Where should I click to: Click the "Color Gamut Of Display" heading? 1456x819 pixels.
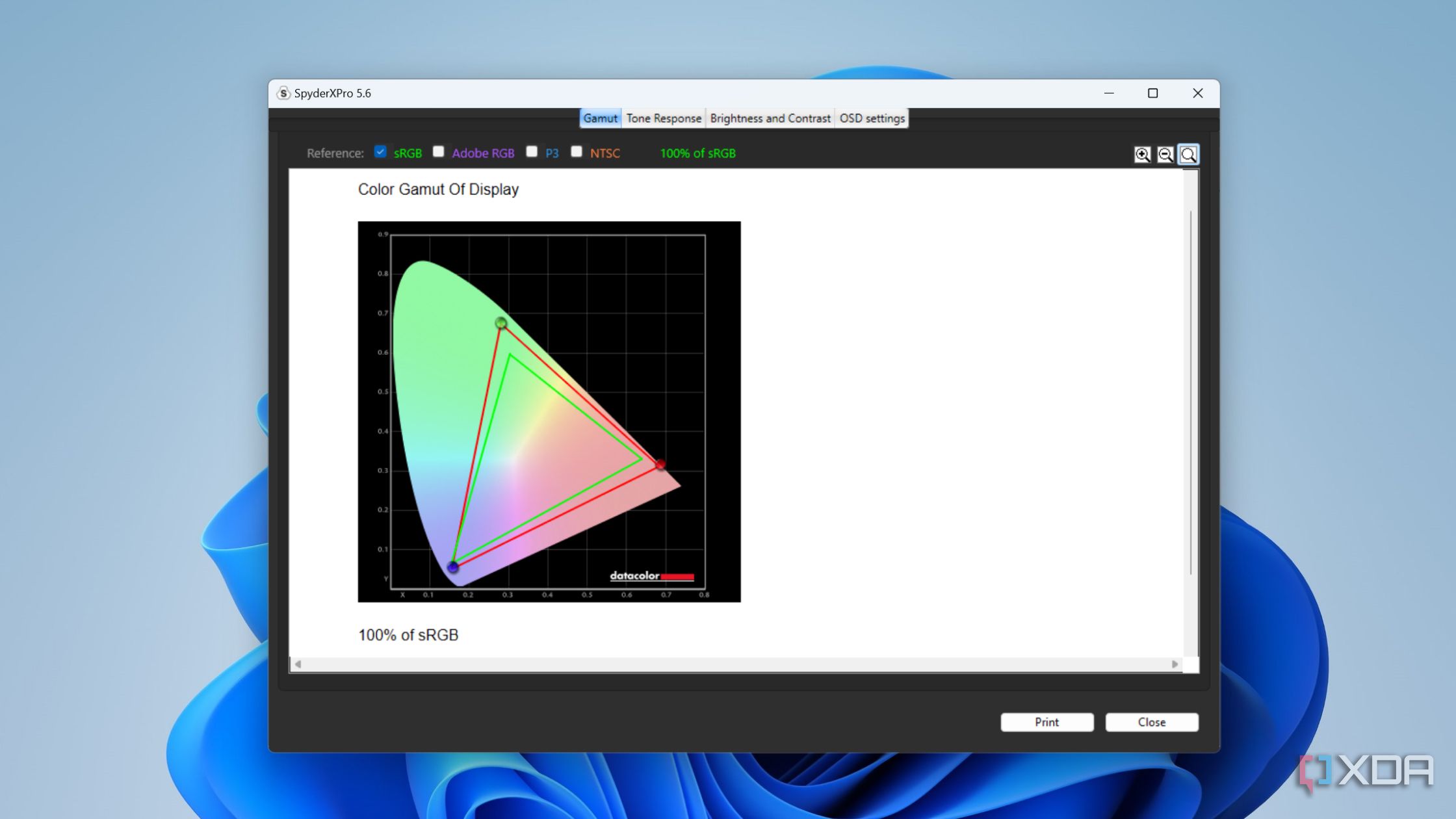438,189
